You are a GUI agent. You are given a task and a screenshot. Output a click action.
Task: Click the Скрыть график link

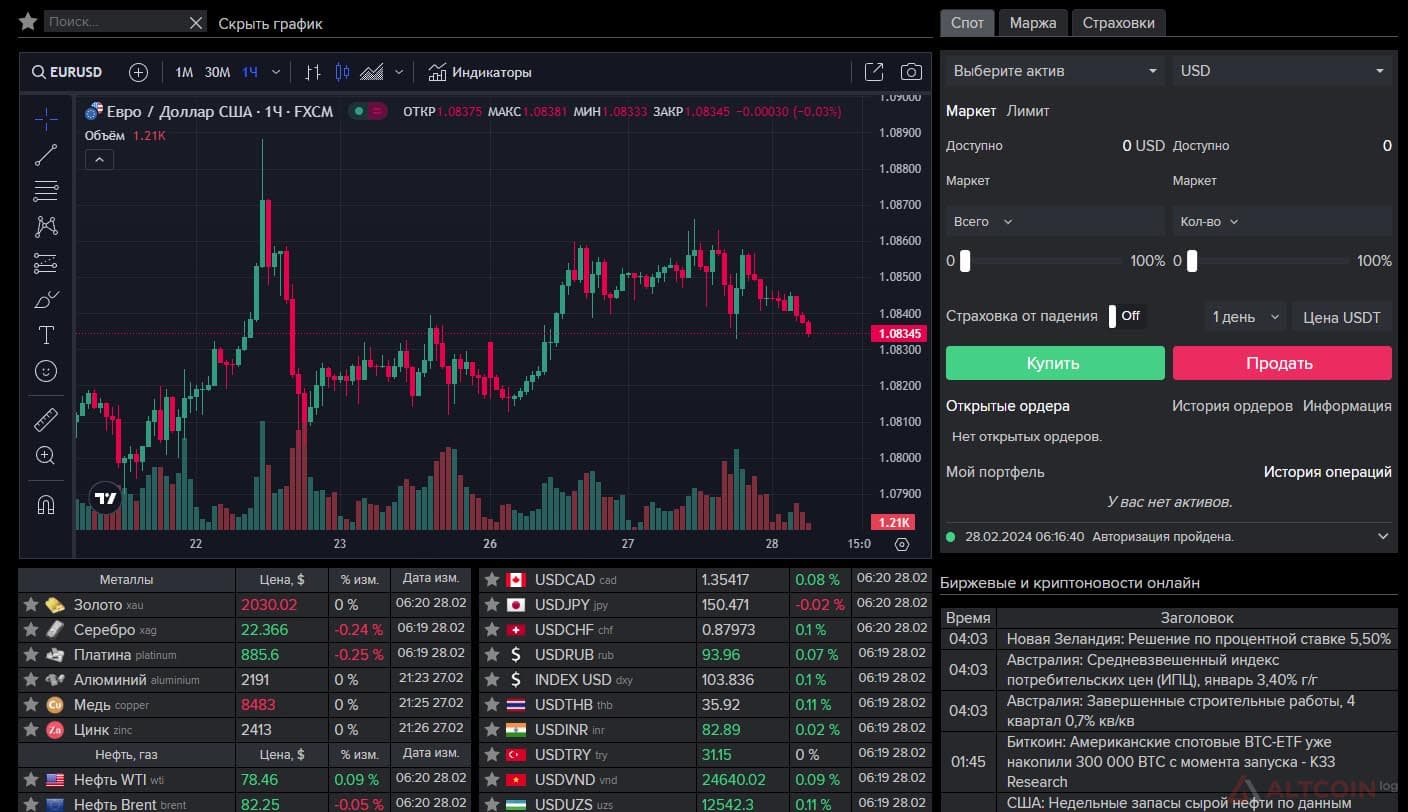pos(270,23)
